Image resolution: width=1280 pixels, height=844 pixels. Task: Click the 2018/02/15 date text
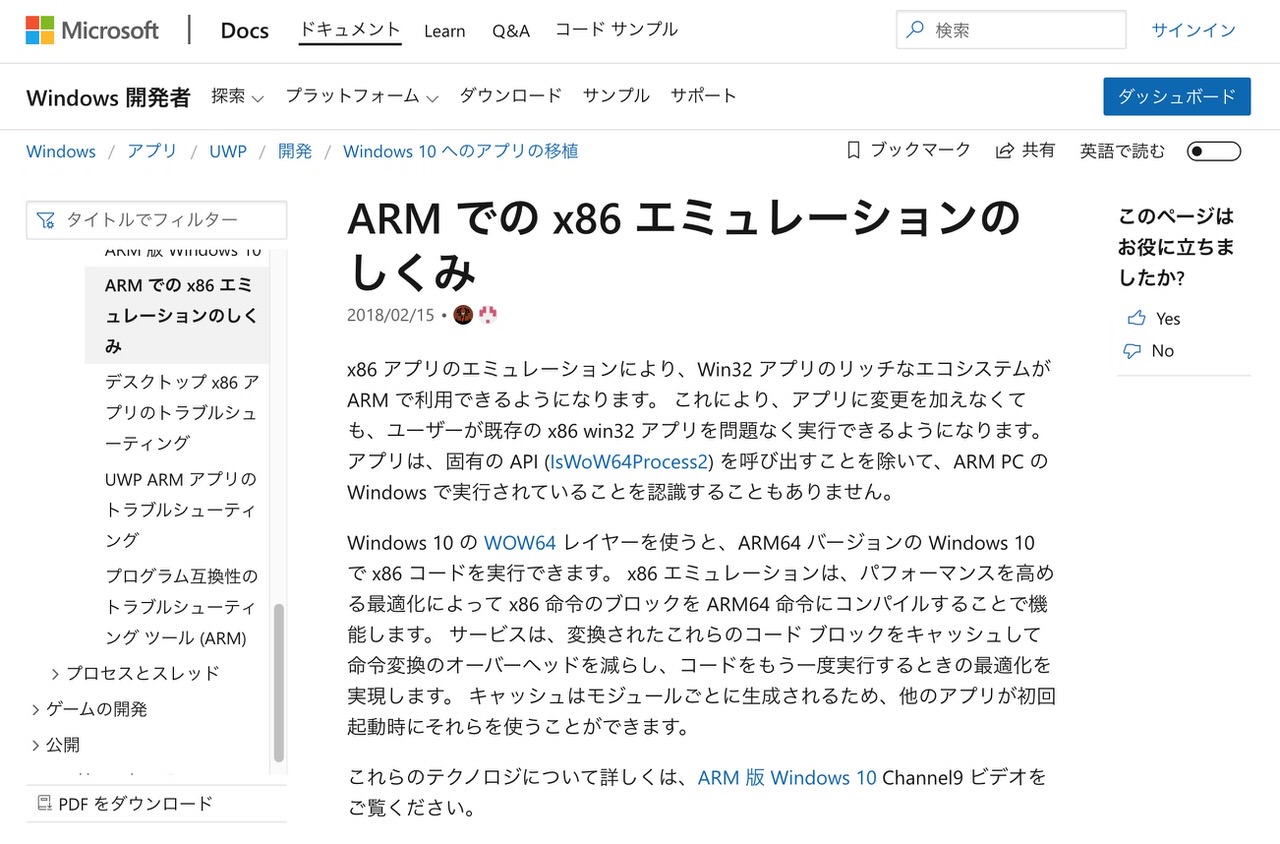[x=391, y=315]
